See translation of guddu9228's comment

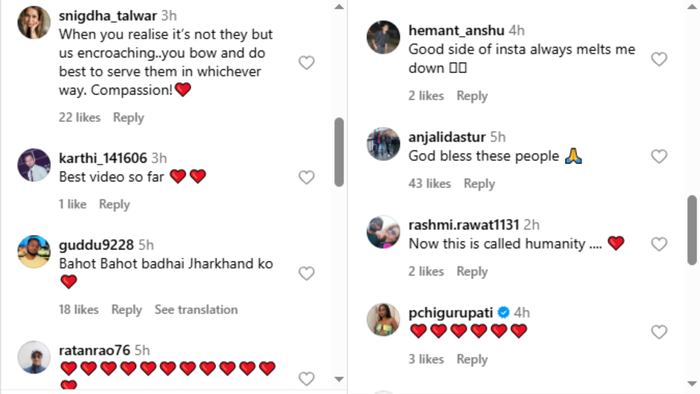pyautogui.click(x=196, y=310)
